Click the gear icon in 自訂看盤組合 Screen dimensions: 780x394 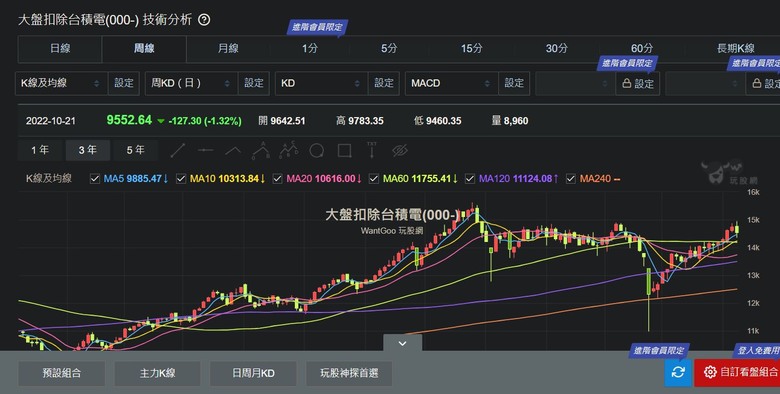(x=710, y=372)
